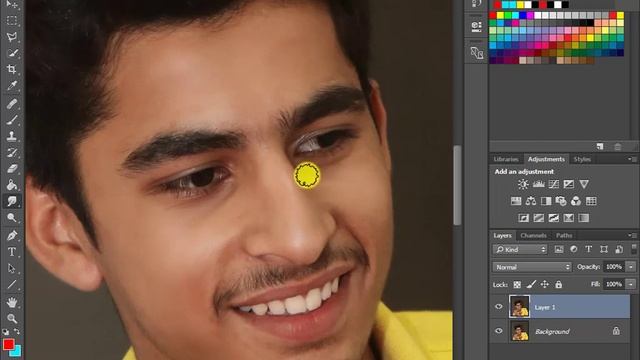Open the Layers panel options menu
Screen dimensions: 640x360
(632, 236)
